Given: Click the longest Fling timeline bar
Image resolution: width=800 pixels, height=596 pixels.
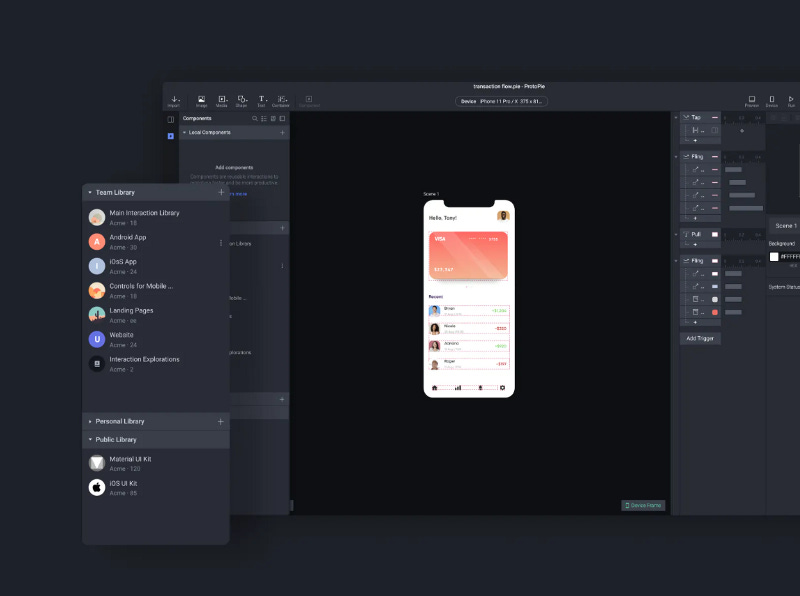Looking at the screenshot, I should pos(746,208).
